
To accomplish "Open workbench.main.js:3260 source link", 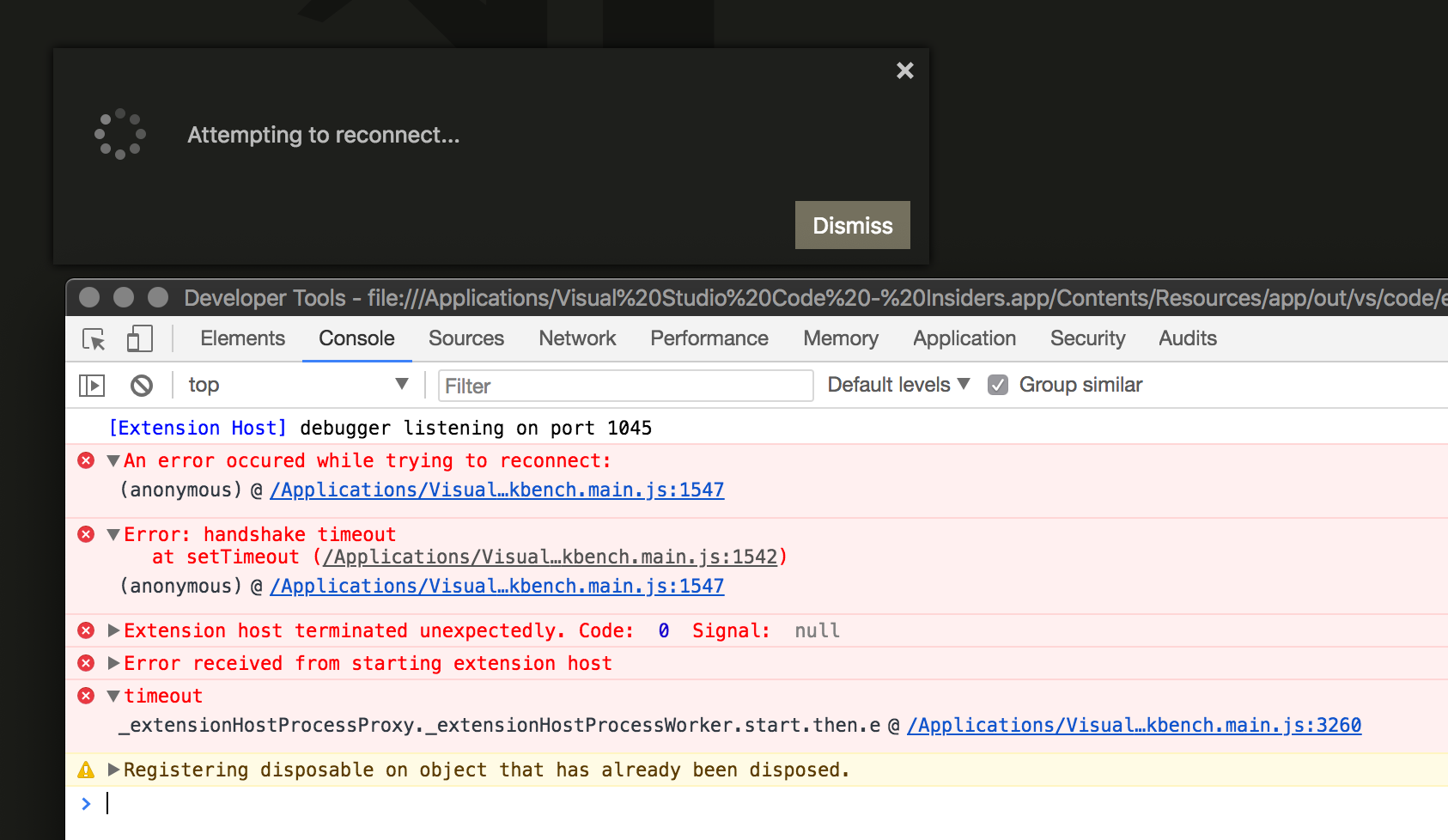I will (x=1133, y=725).
